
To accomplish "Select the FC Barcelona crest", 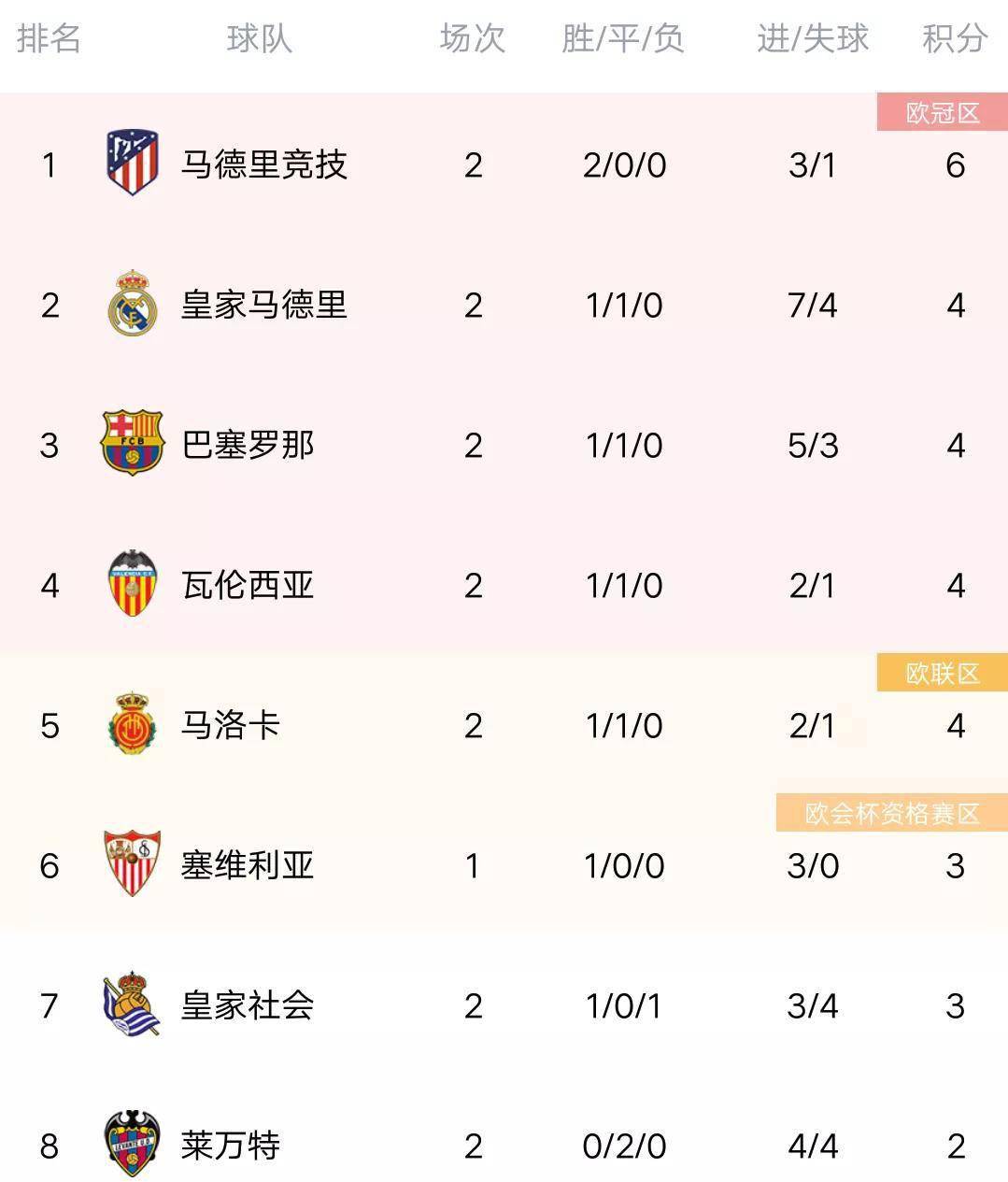I will pyautogui.click(x=132, y=443).
